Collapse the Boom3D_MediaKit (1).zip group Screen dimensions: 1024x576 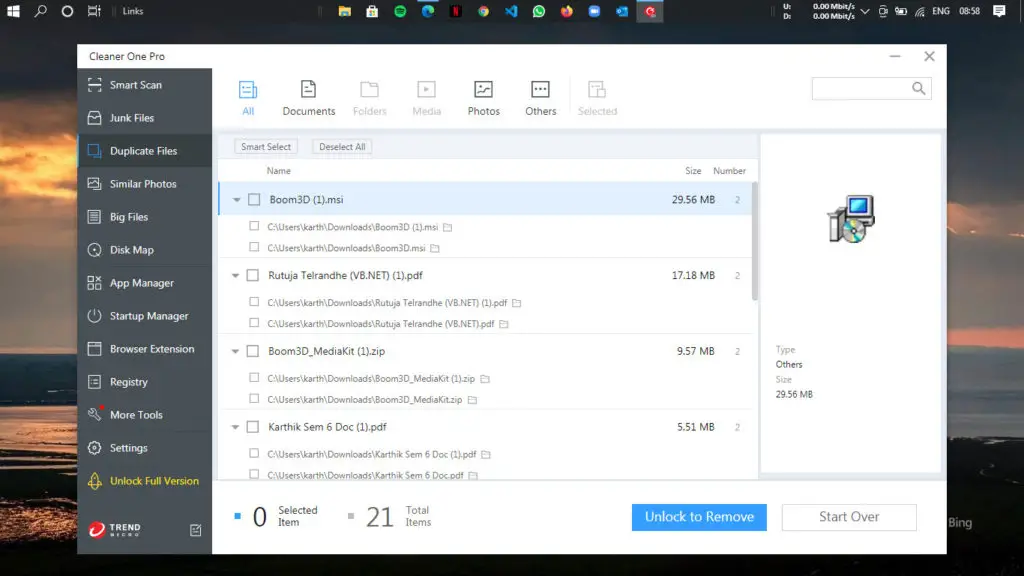pos(235,351)
